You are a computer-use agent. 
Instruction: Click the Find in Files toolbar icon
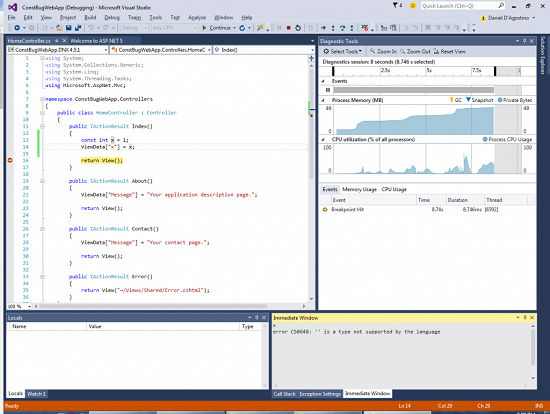(260, 28)
